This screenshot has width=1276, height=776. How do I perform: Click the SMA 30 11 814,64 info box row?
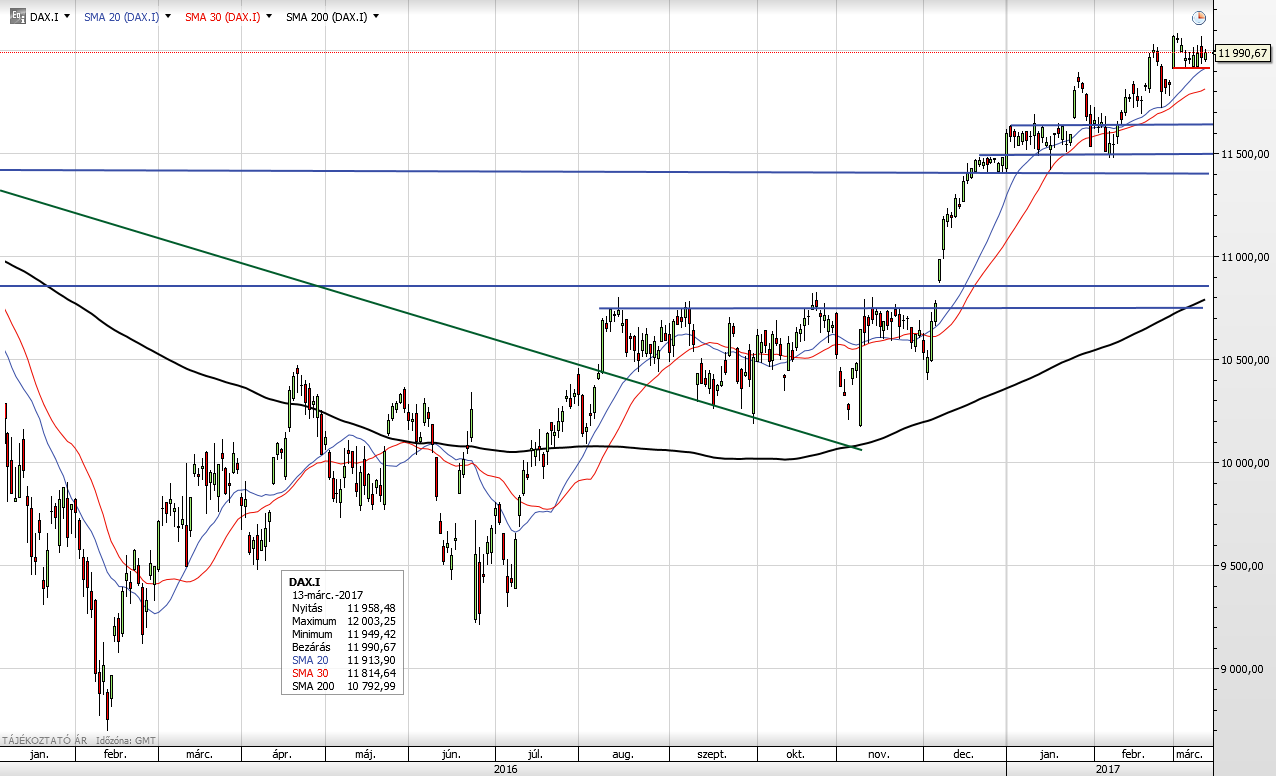click(343, 673)
